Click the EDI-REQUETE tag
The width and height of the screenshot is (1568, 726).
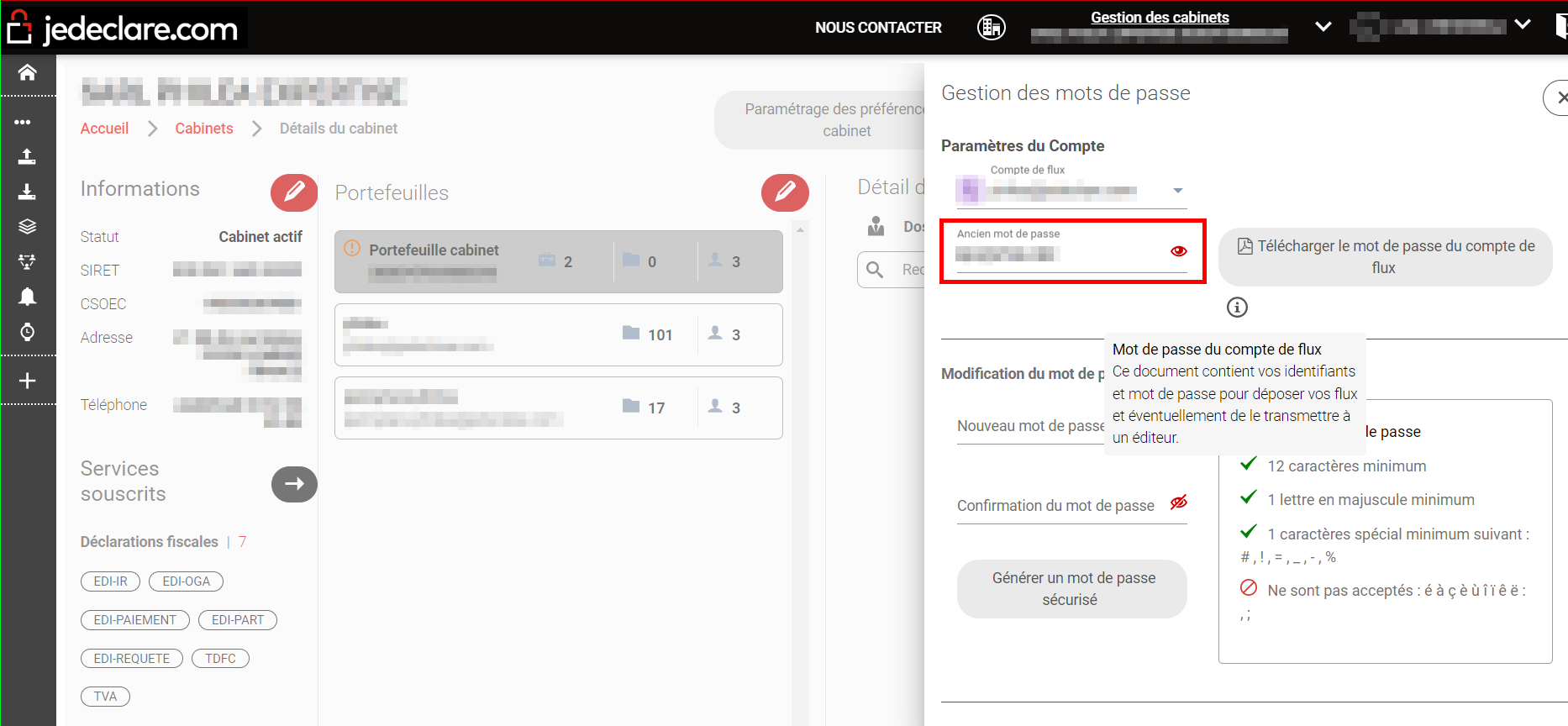pyautogui.click(x=131, y=659)
